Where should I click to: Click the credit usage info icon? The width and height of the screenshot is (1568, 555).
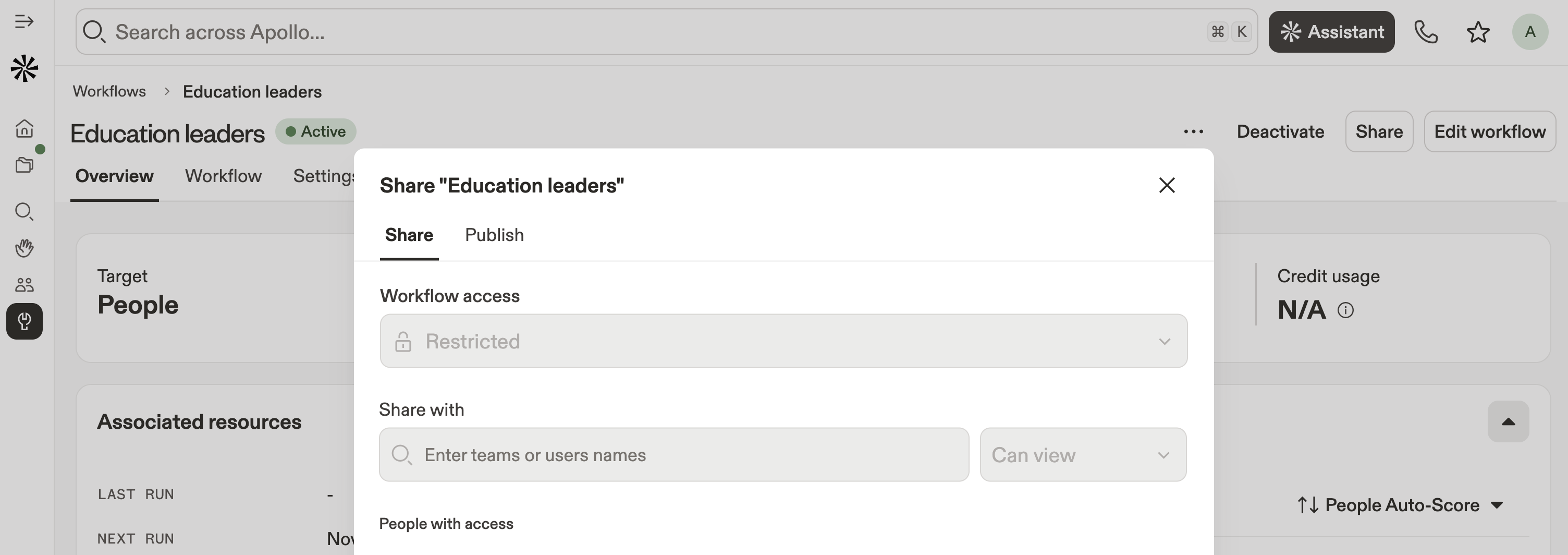[1345, 311]
